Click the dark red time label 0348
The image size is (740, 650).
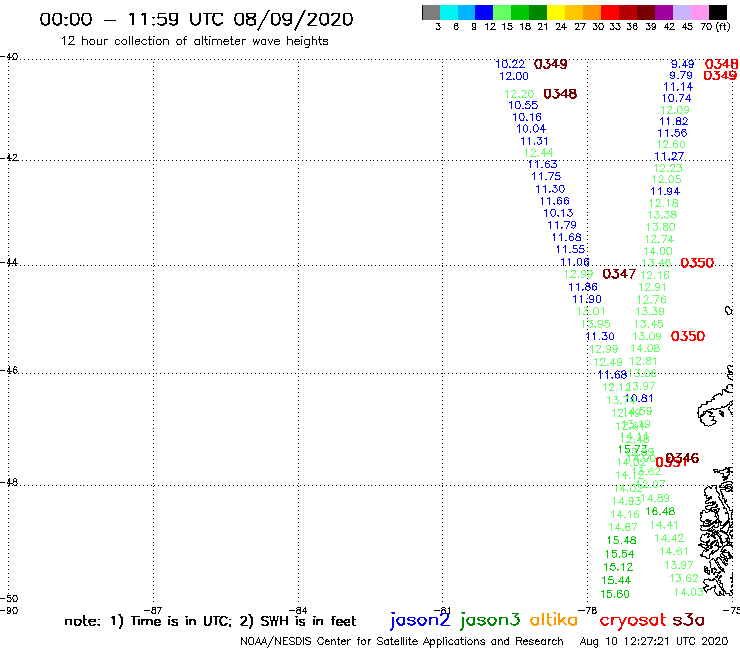tap(560, 94)
